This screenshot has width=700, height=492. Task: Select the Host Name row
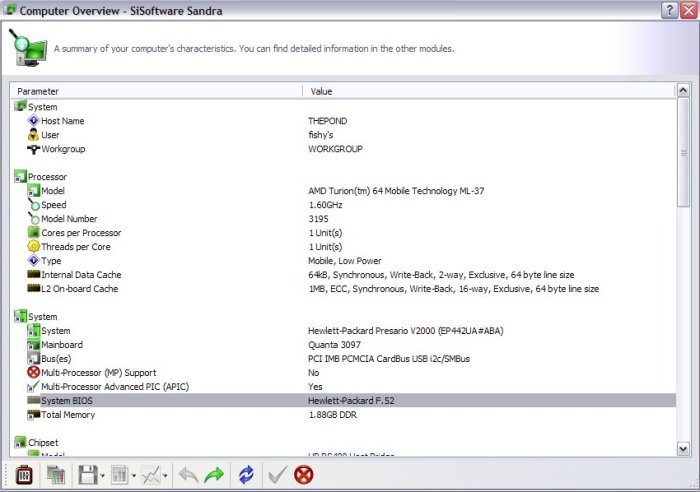(343, 121)
